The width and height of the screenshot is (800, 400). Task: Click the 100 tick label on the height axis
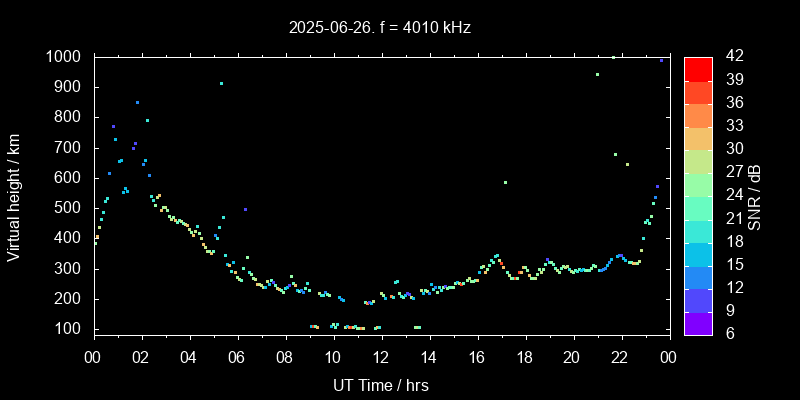pos(68,329)
